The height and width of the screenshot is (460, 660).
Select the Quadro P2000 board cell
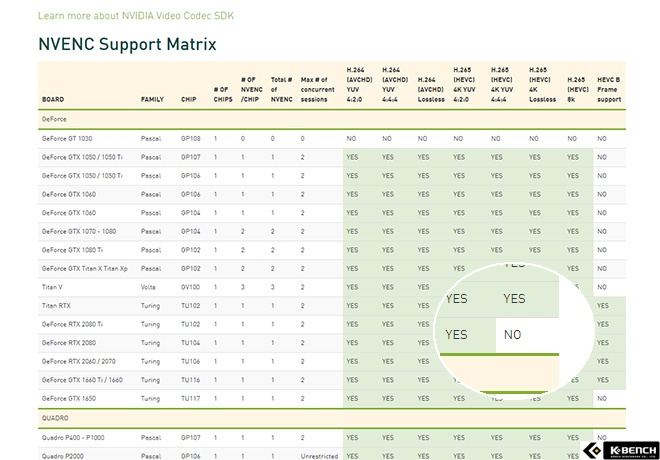(62, 456)
